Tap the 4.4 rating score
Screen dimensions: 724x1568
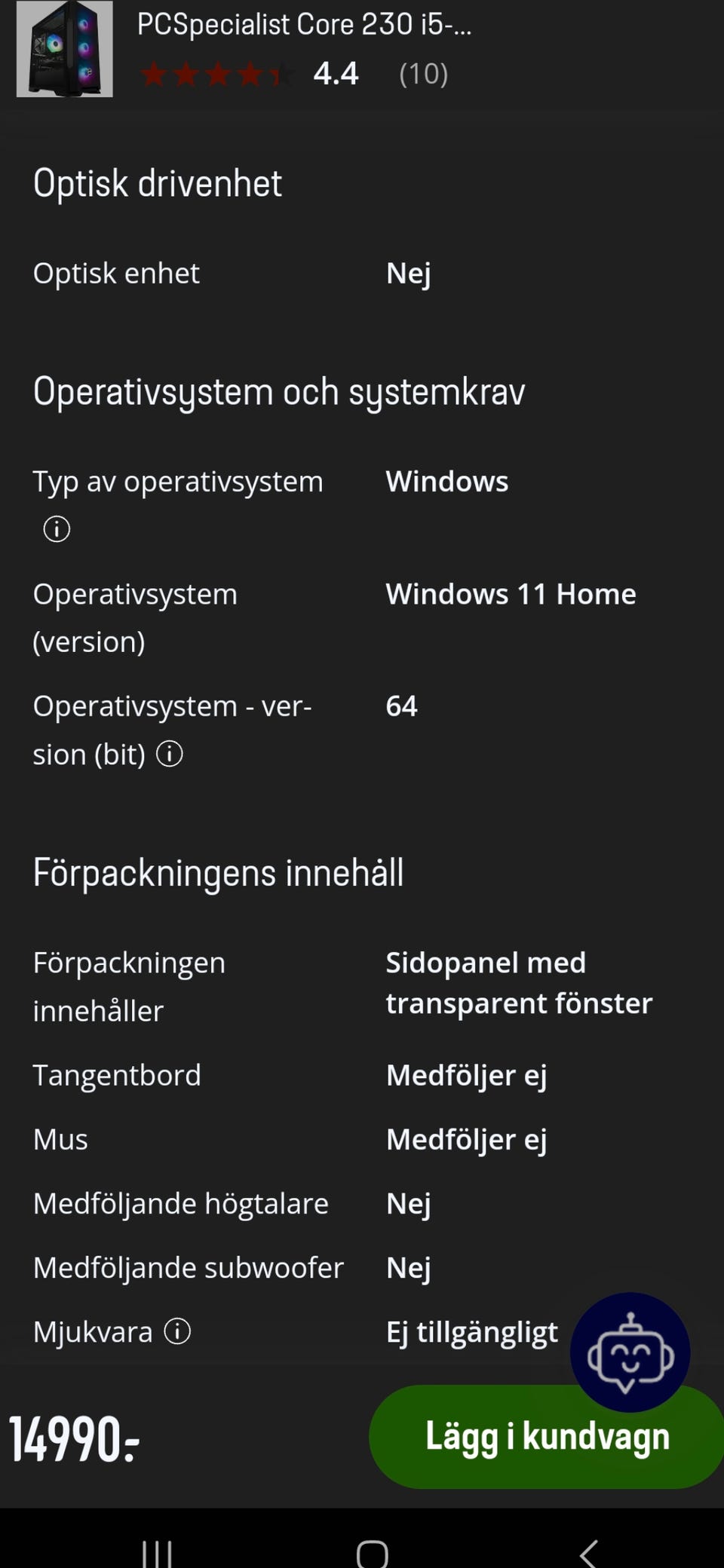pos(336,74)
